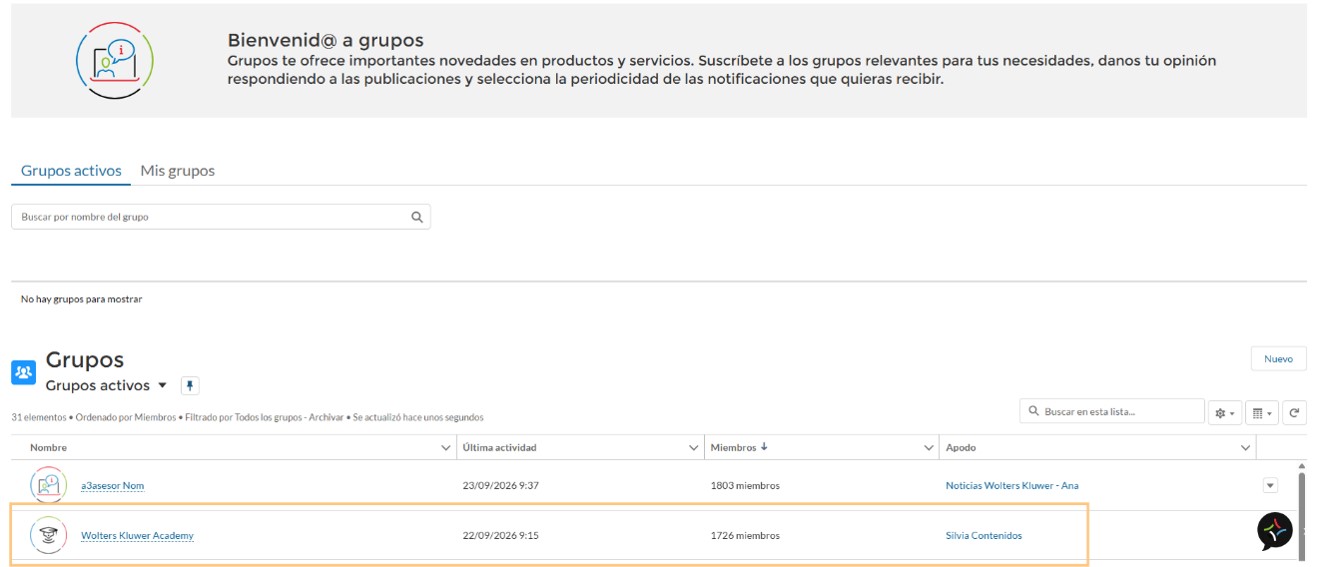Open the Apodo column actions chevron
1329x567 pixels.
pos(1246,448)
